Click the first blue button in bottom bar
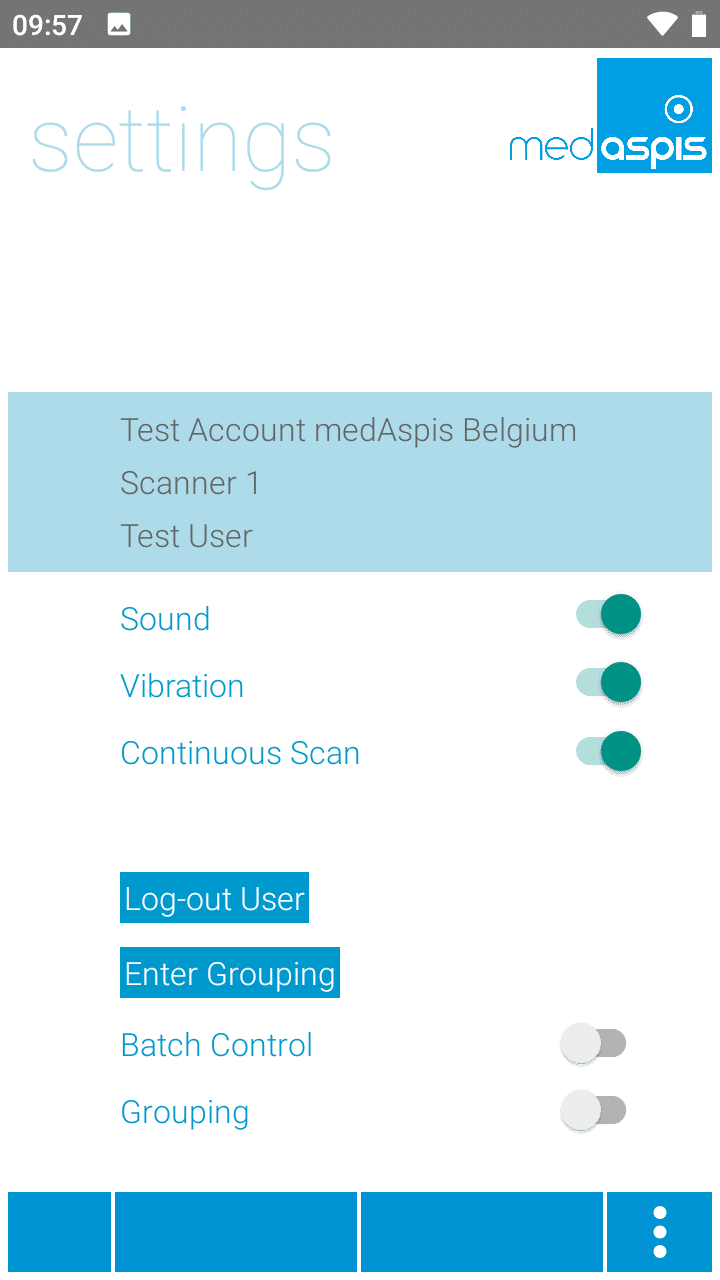This screenshot has height=1280, width=720. pyautogui.click(x=58, y=1231)
